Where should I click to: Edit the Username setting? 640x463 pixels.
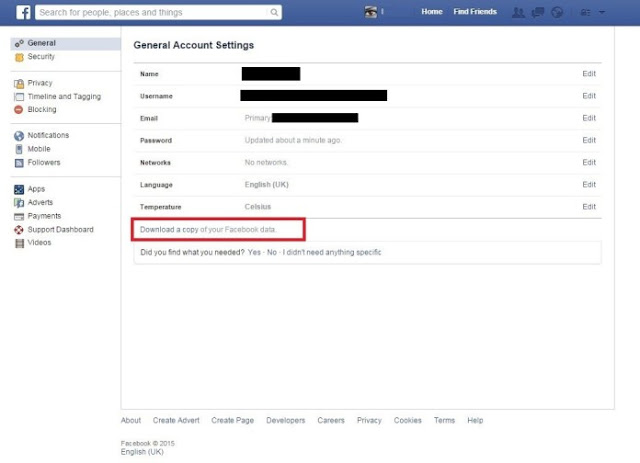(589, 96)
